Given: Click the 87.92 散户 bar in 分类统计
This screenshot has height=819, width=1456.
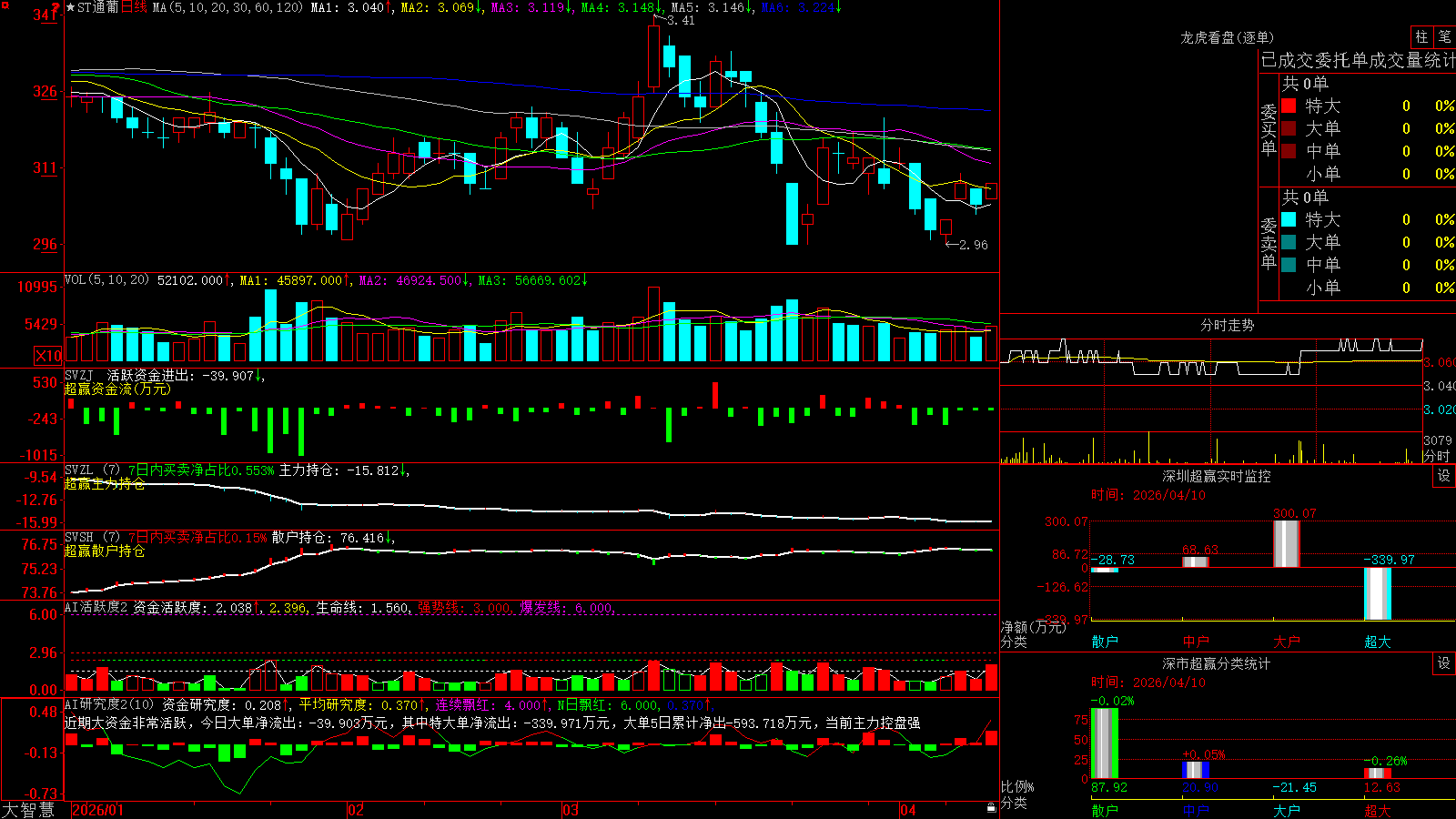Looking at the screenshot, I should click(x=1105, y=743).
